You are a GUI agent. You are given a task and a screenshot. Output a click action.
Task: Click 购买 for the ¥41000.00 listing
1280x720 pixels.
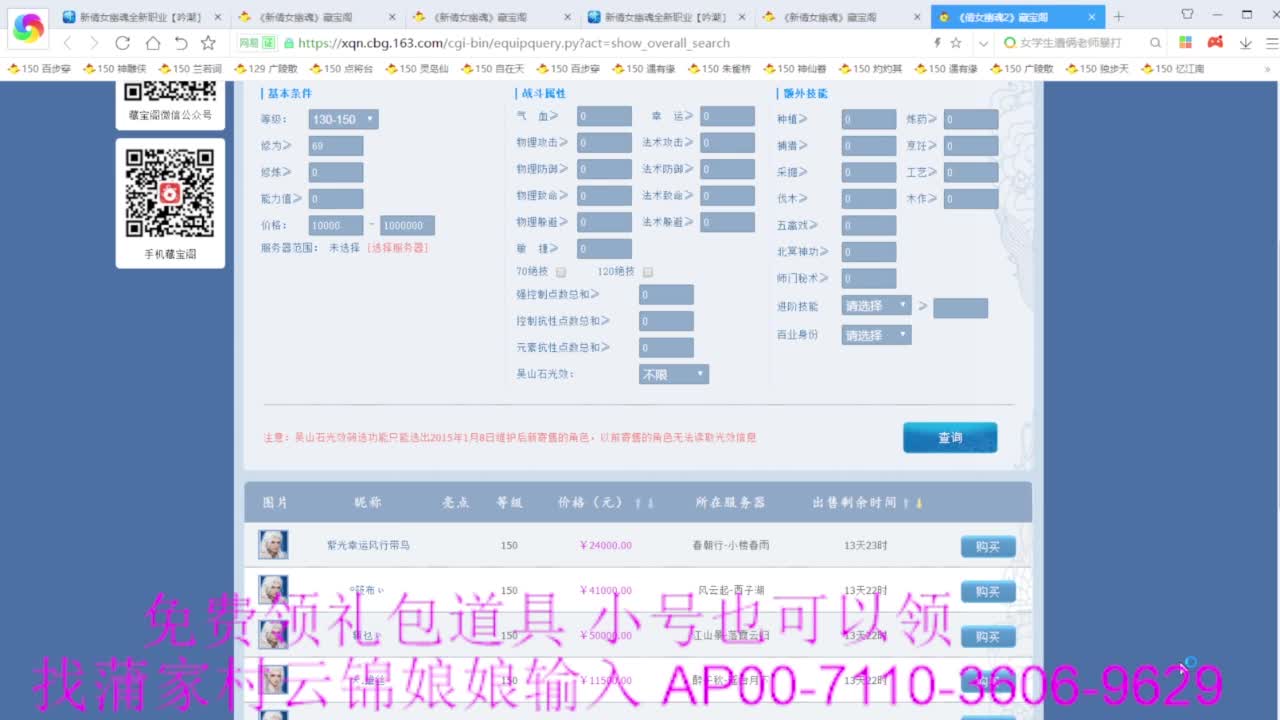(x=988, y=591)
